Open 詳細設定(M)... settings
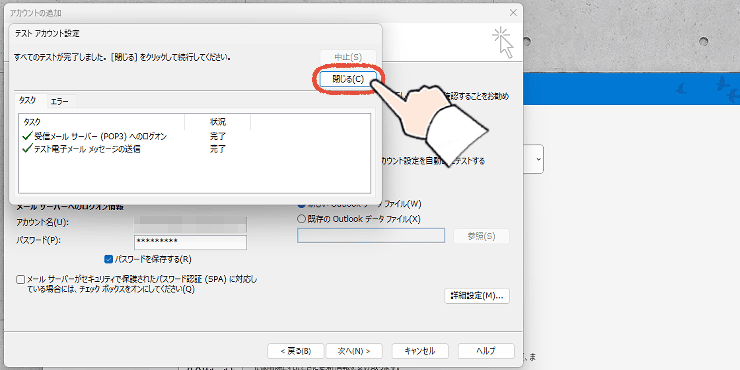The image size is (740, 370). [x=477, y=296]
